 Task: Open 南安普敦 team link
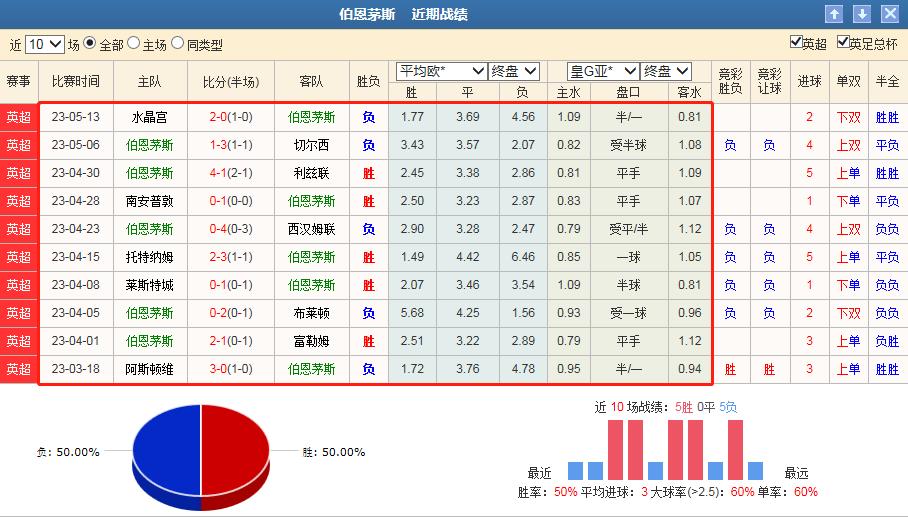[x=149, y=201]
